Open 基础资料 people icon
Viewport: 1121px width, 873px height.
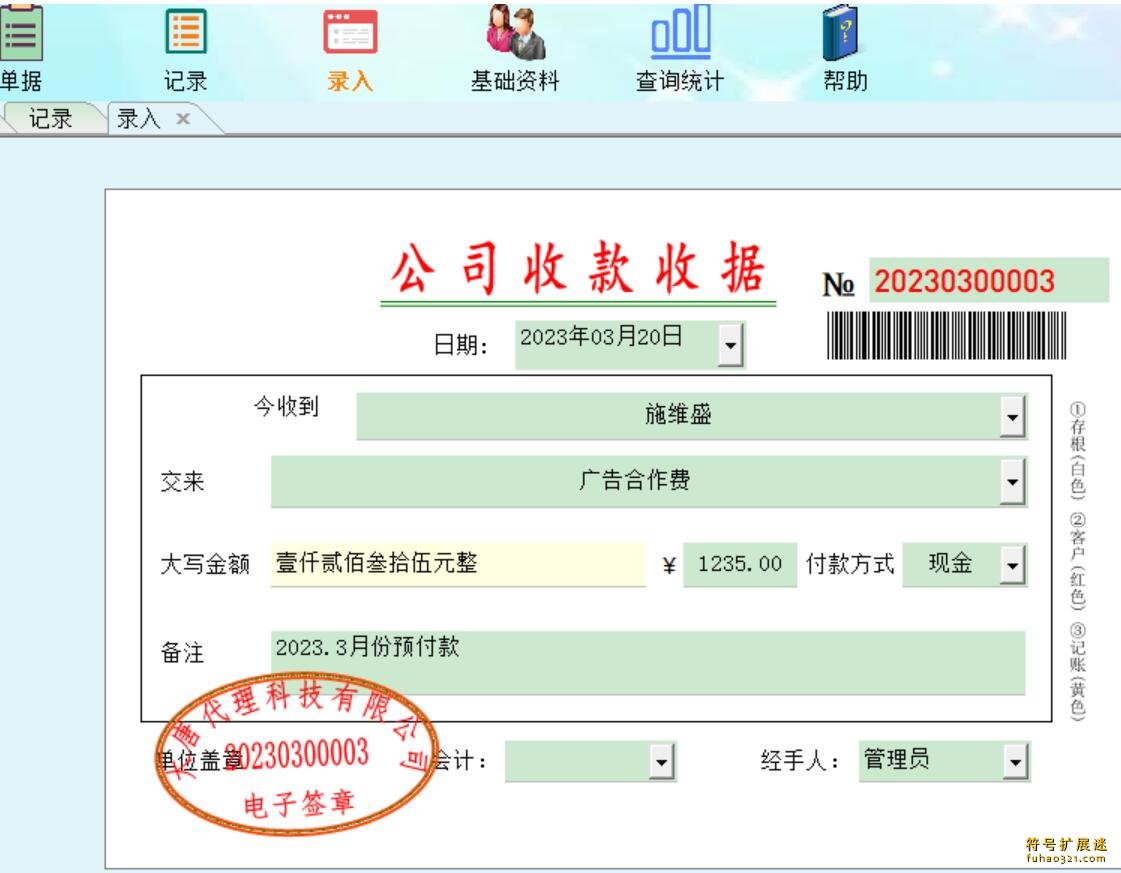point(515,31)
